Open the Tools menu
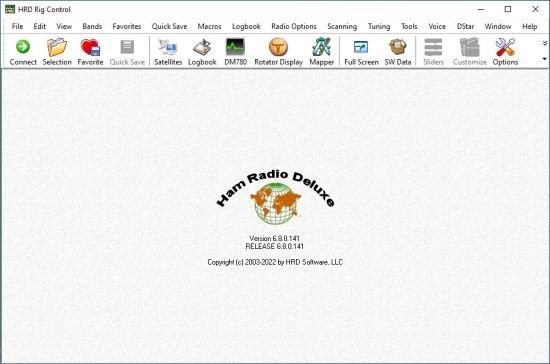This screenshot has height=364, width=550. click(409, 26)
